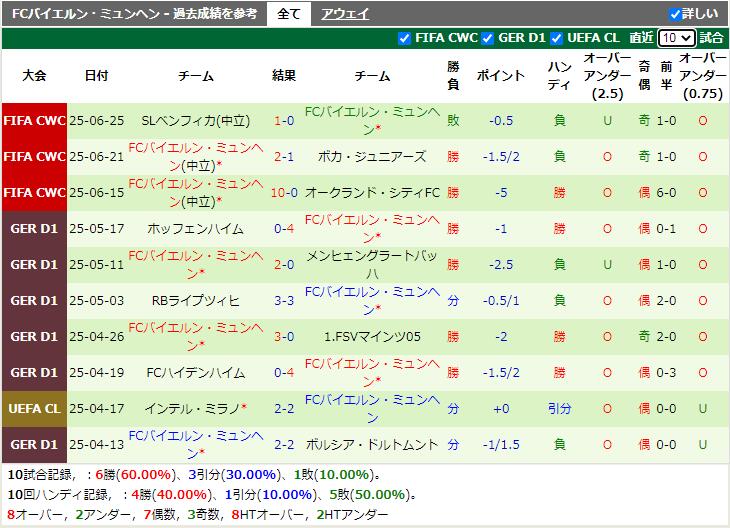Click the 10試合記録 summary line

pyautogui.click(x=195, y=474)
